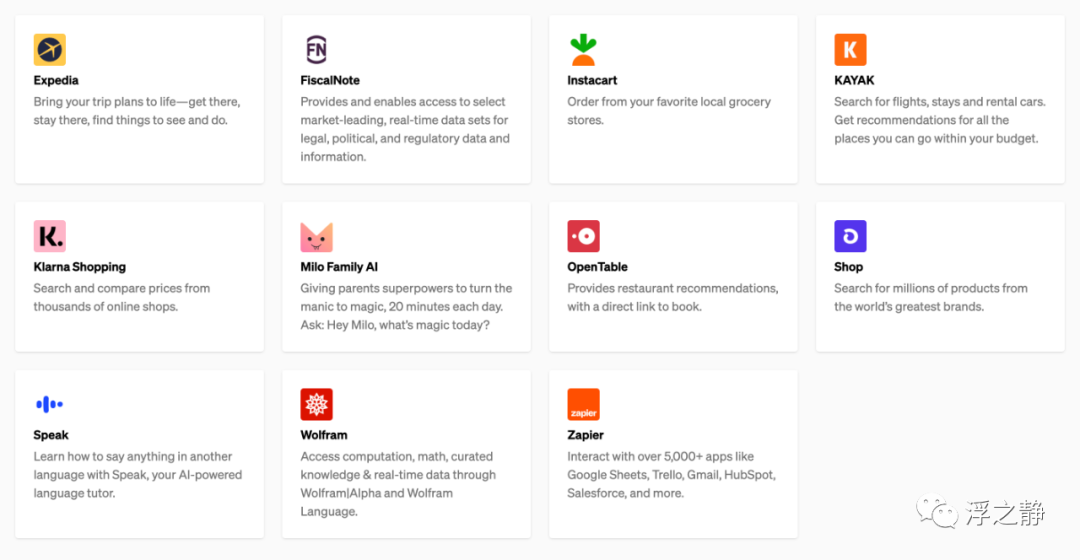Viewport: 1080px width, 560px height.
Task: Click the orange KAYAK K icon
Action: (850, 49)
